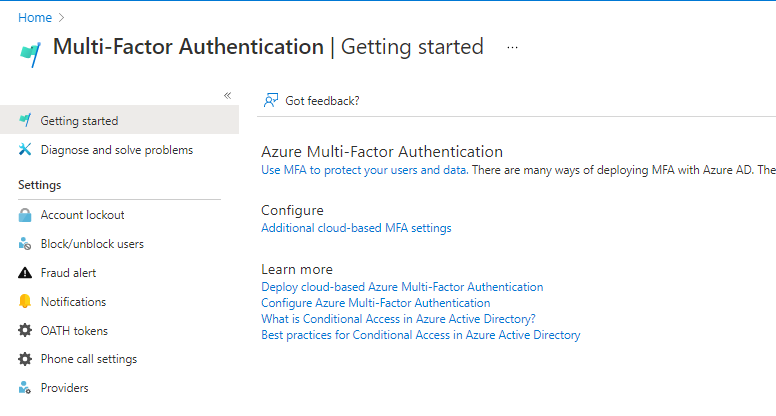
Task: Open Got feedback? in toolbar
Action: pos(311,100)
